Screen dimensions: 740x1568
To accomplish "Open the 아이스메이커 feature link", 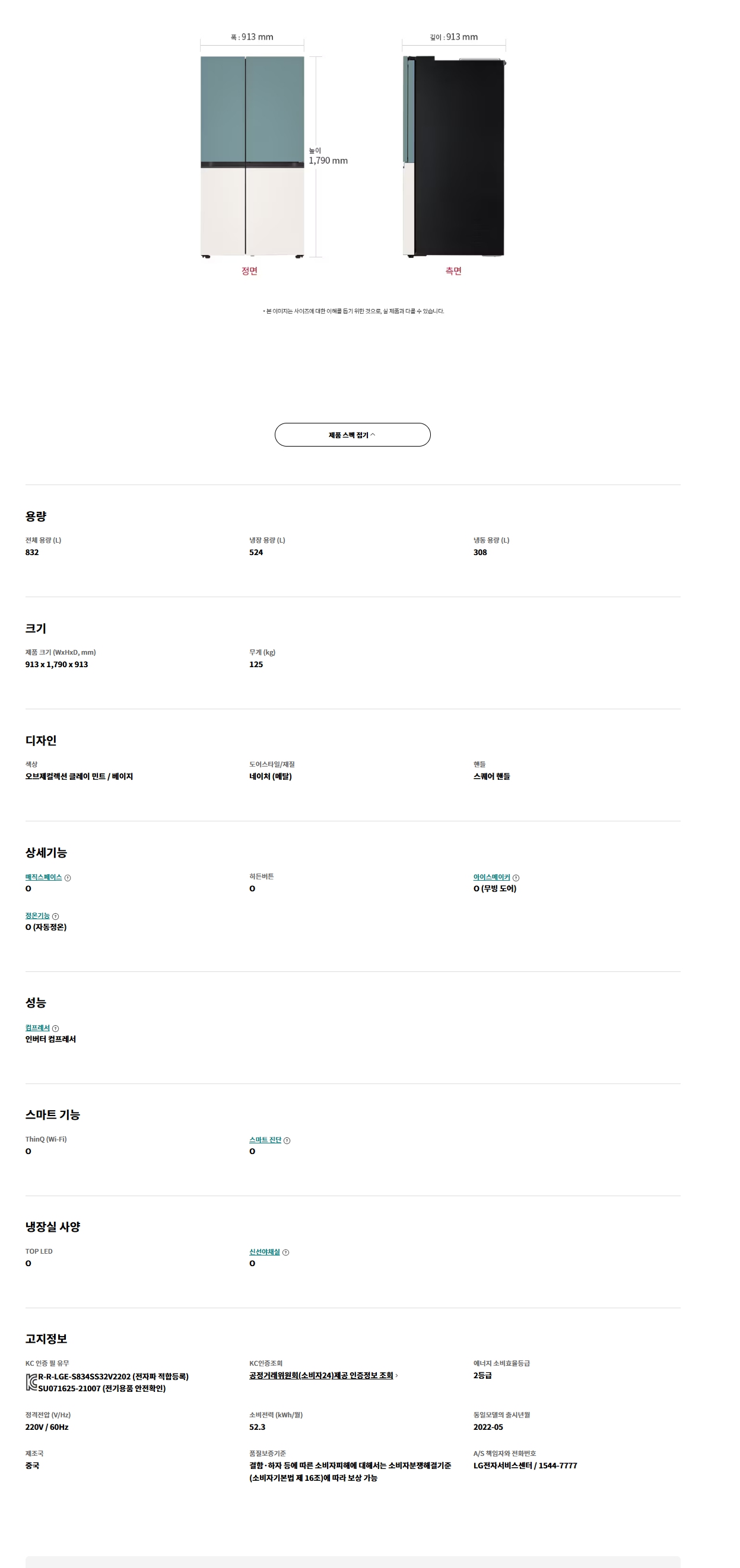I will (491, 877).
